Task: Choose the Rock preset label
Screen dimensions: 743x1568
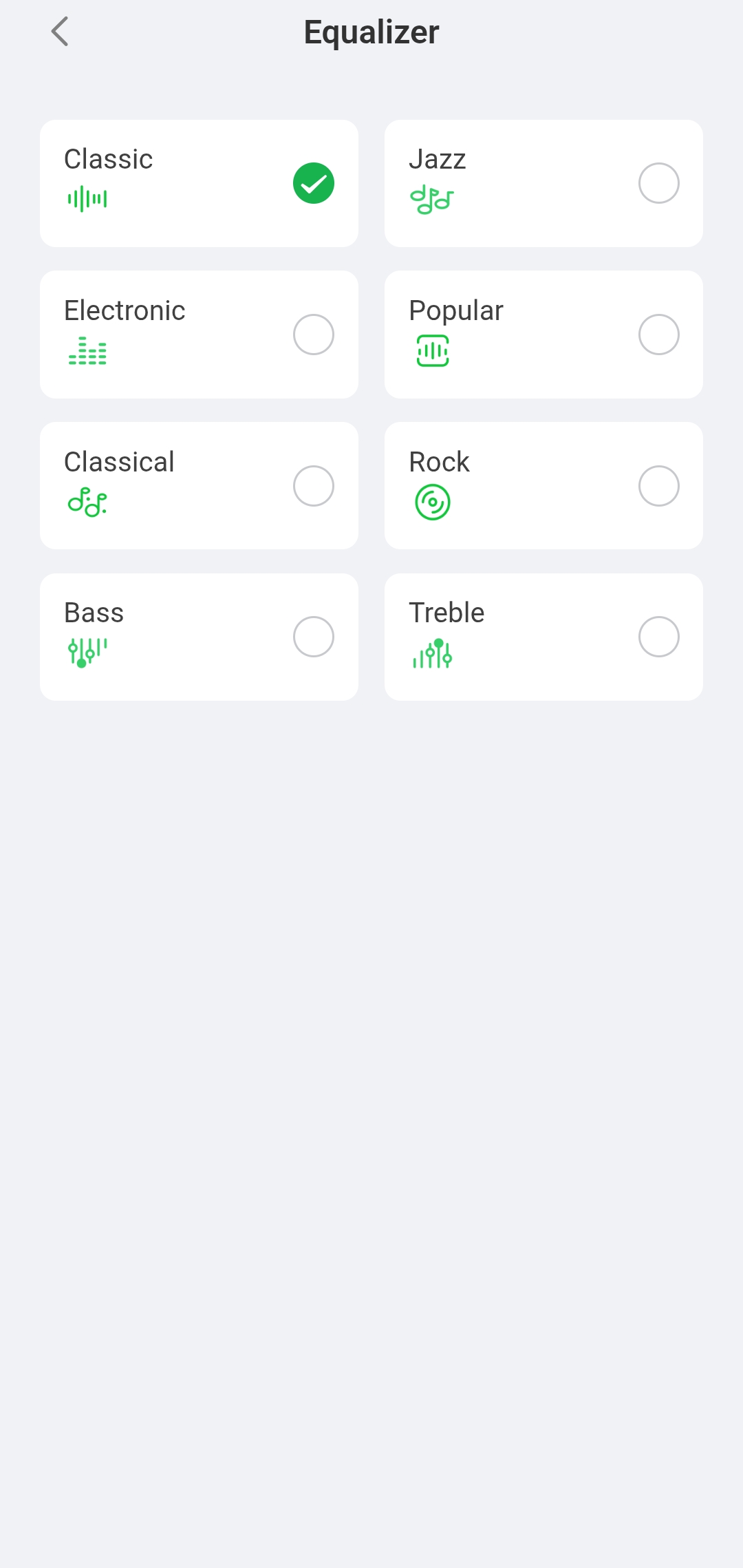Action: [x=439, y=462]
